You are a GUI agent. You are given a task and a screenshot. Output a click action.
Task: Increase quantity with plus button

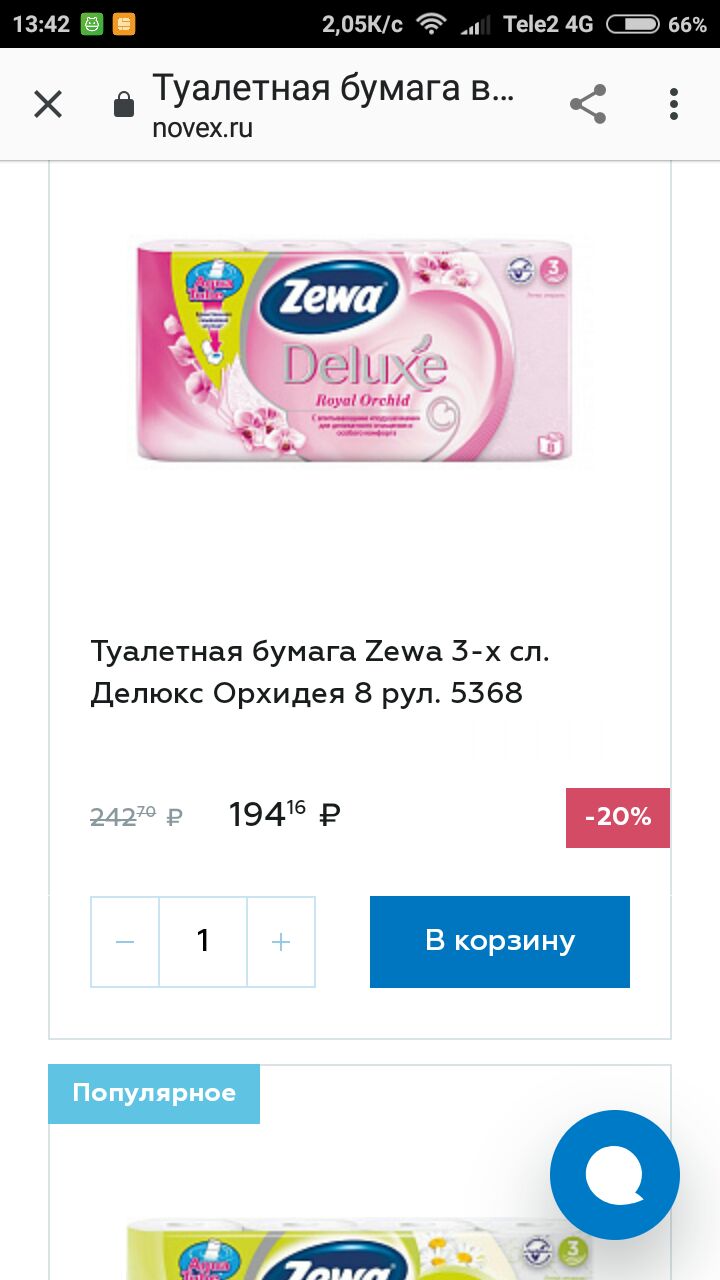pos(281,942)
